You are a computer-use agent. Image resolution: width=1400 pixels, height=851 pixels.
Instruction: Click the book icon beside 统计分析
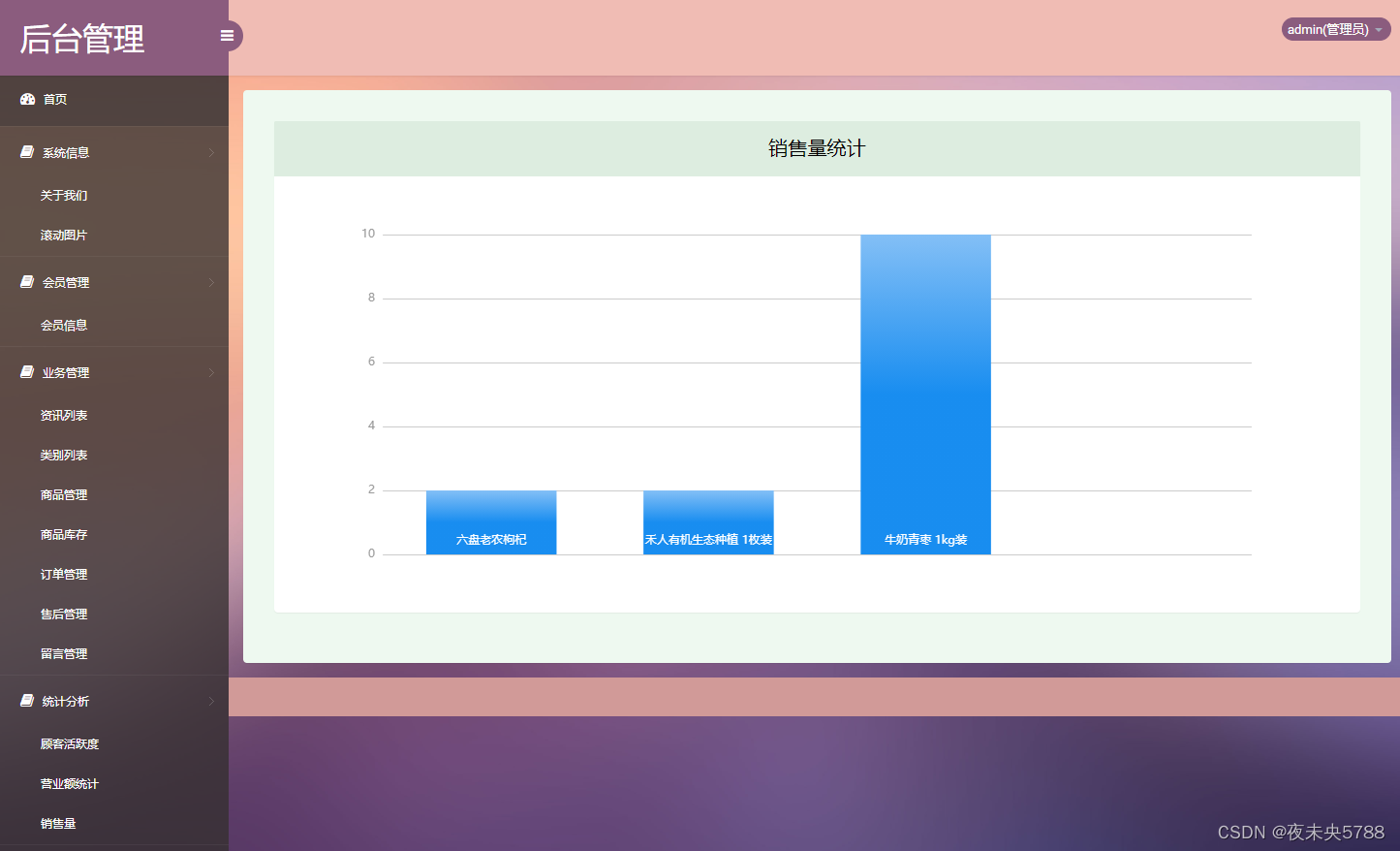(27, 701)
